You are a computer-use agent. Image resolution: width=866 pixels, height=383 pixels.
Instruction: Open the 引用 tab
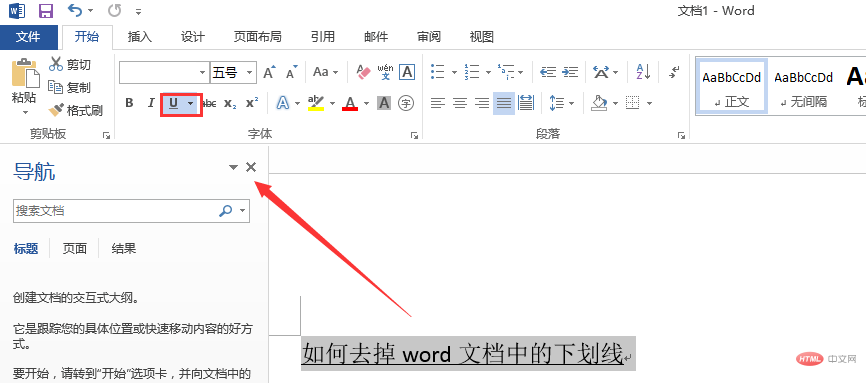click(x=323, y=37)
